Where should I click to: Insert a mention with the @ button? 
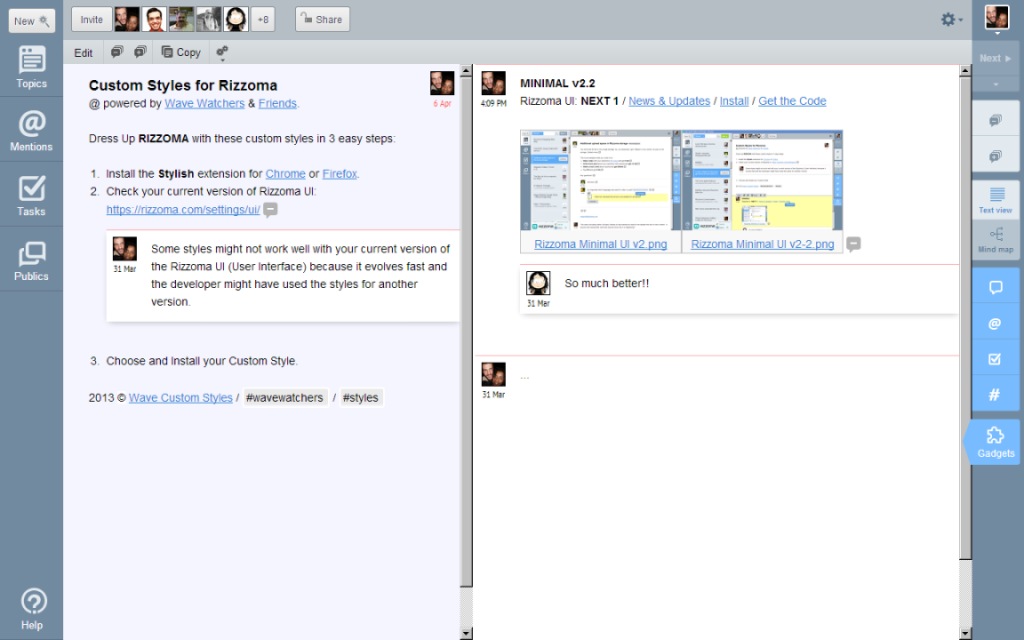pos(995,323)
